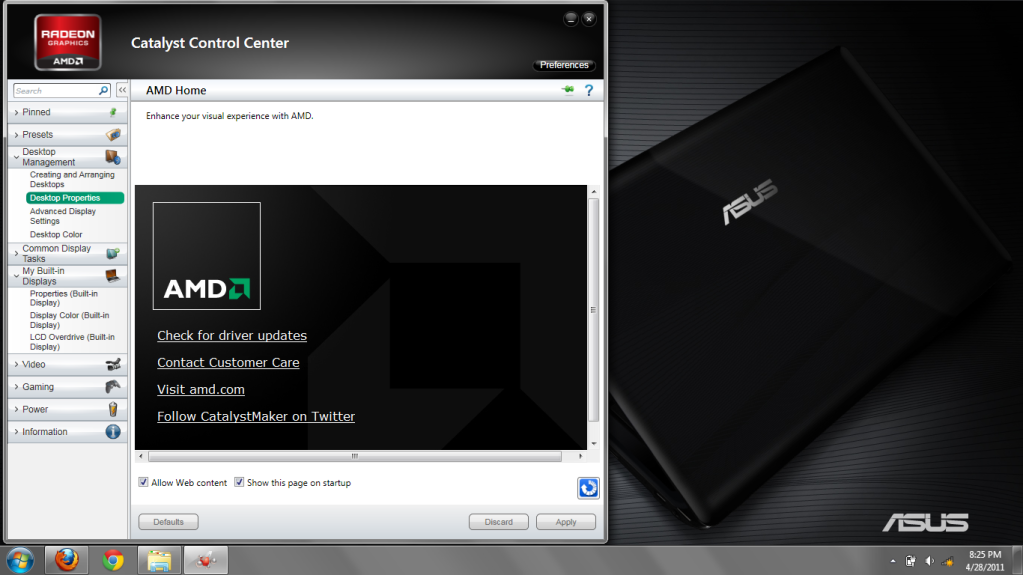Collapse the sidebar using the double-arrow button

pos(122,90)
